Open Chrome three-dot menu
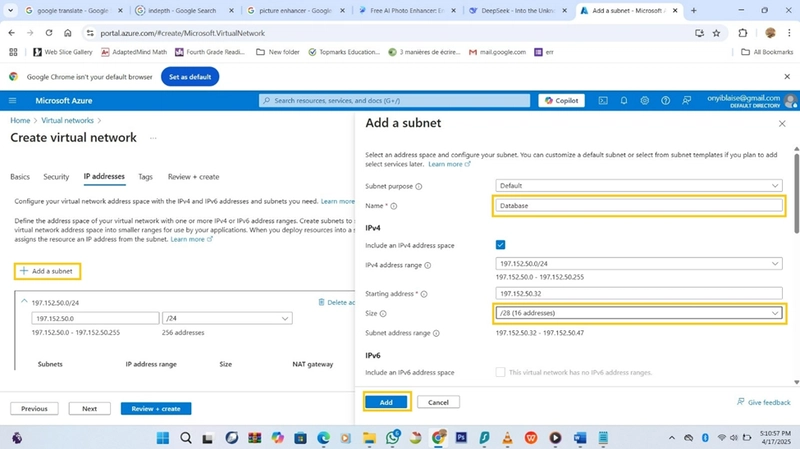The height and width of the screenshot is (449, 800). click(x=789, y=33)
